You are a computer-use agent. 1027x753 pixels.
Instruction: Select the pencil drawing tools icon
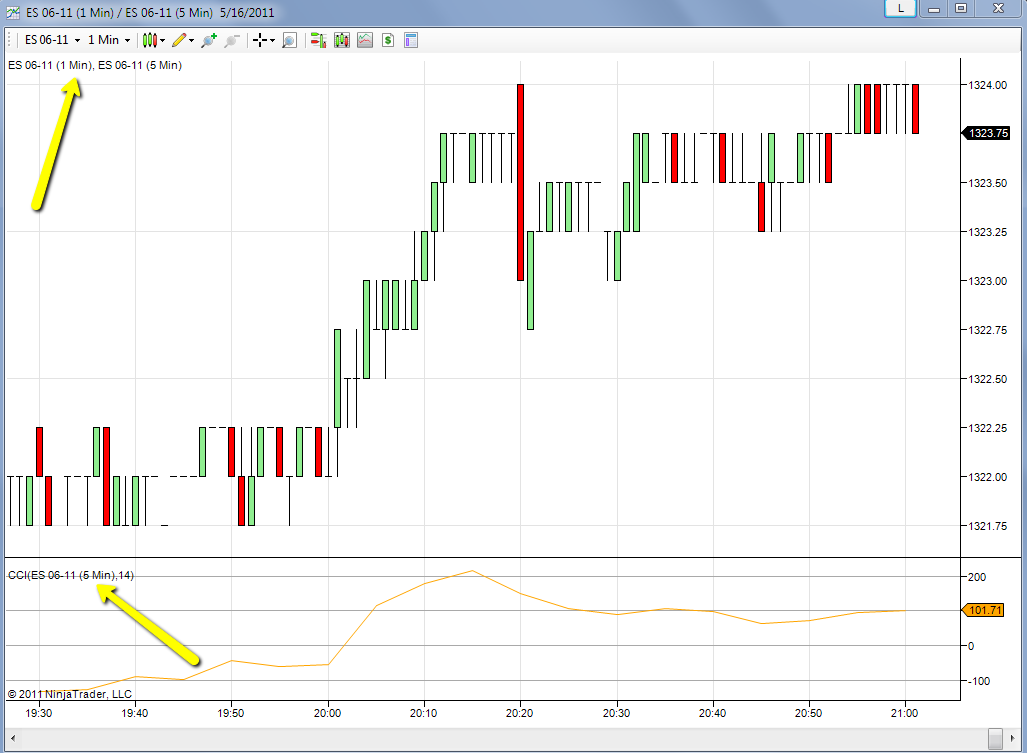[x=179, y=41]
